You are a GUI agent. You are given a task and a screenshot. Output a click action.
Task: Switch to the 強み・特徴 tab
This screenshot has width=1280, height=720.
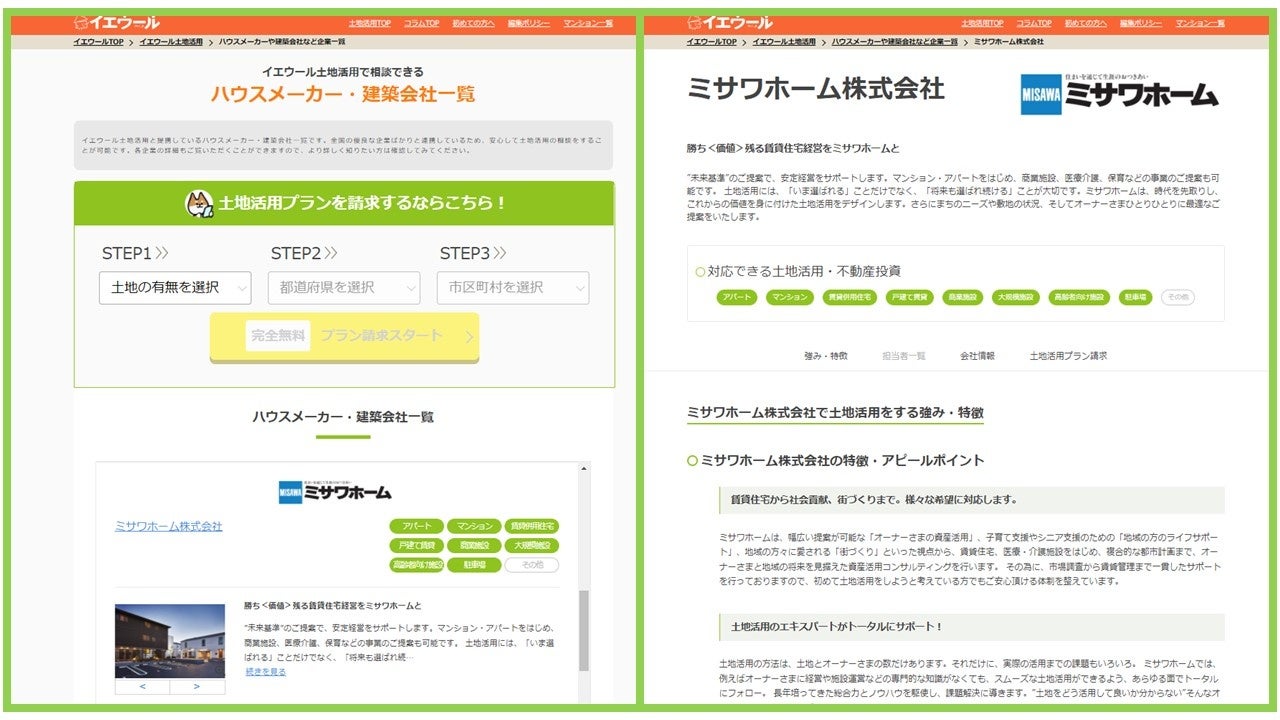(826, 356)
